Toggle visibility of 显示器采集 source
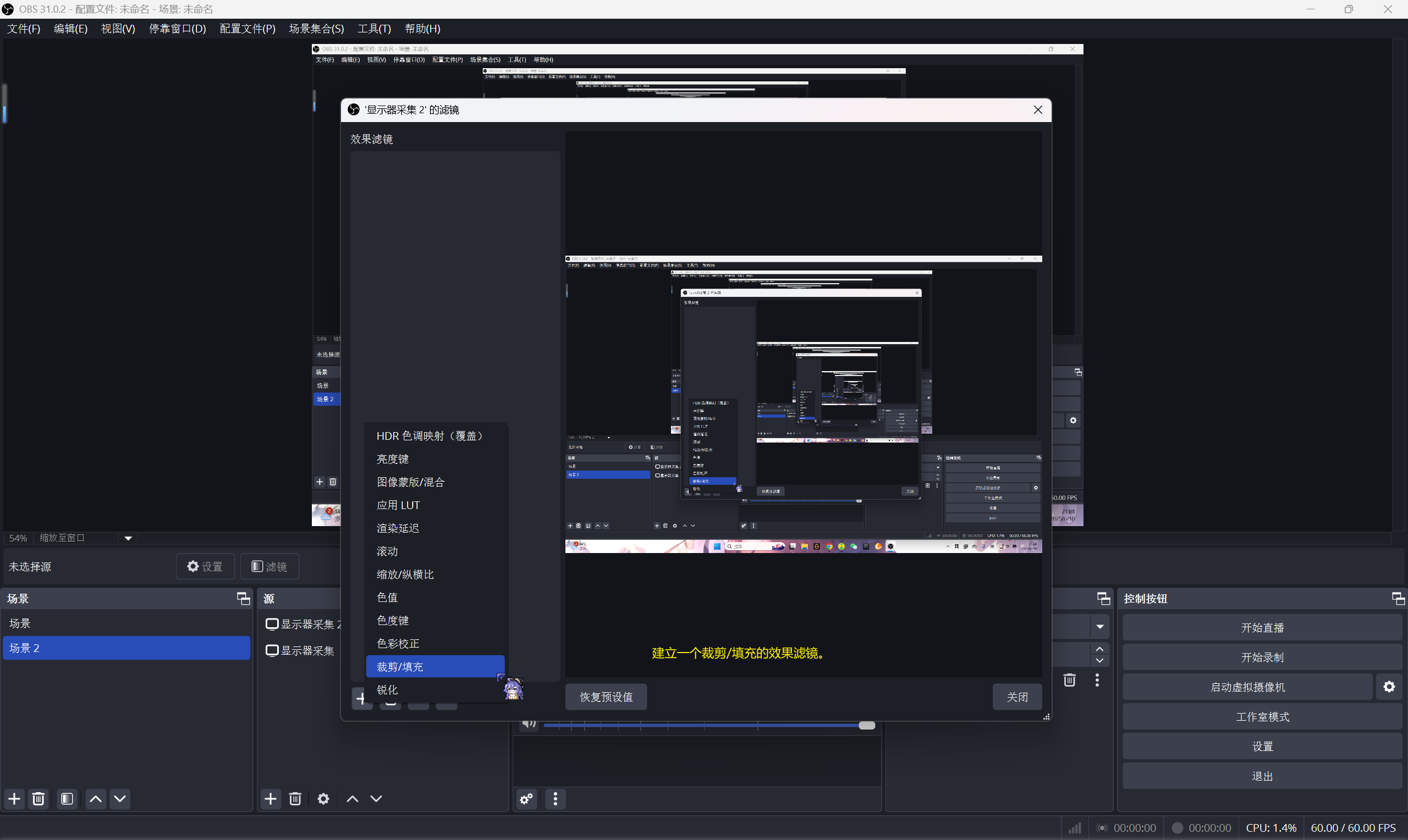1408x840 pixels. pos(272,650)
